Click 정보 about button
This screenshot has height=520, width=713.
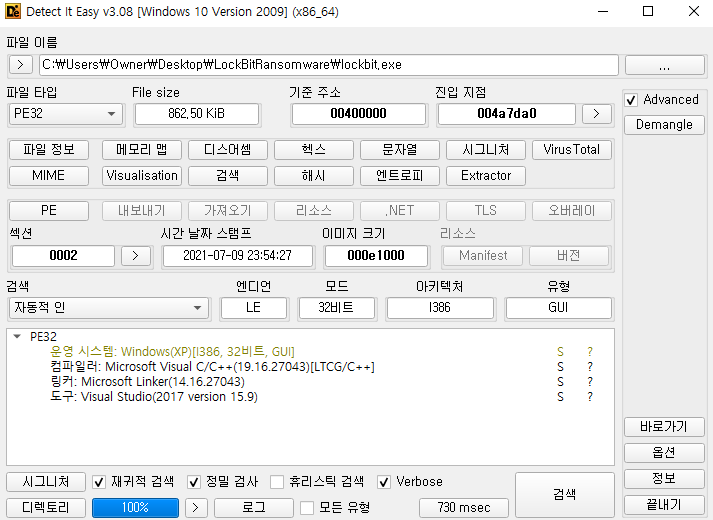(x=664, y=479)
